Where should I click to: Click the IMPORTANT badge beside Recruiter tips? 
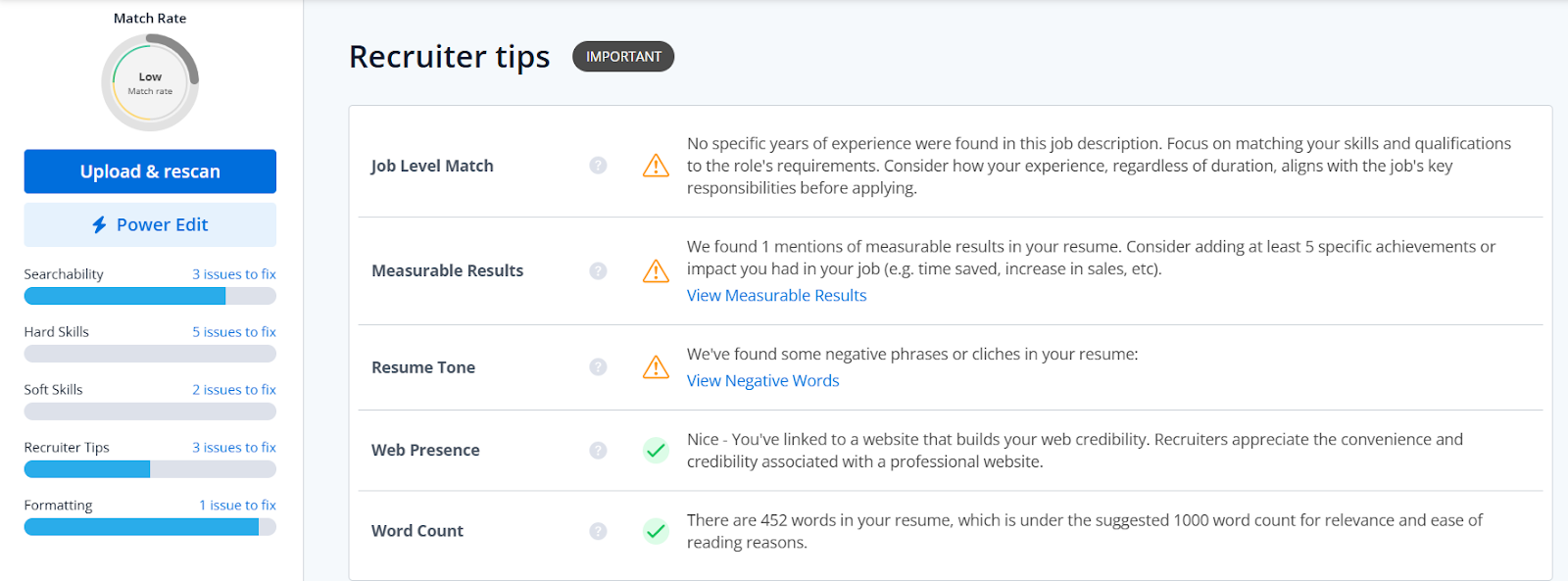click(x=623, y=57)
